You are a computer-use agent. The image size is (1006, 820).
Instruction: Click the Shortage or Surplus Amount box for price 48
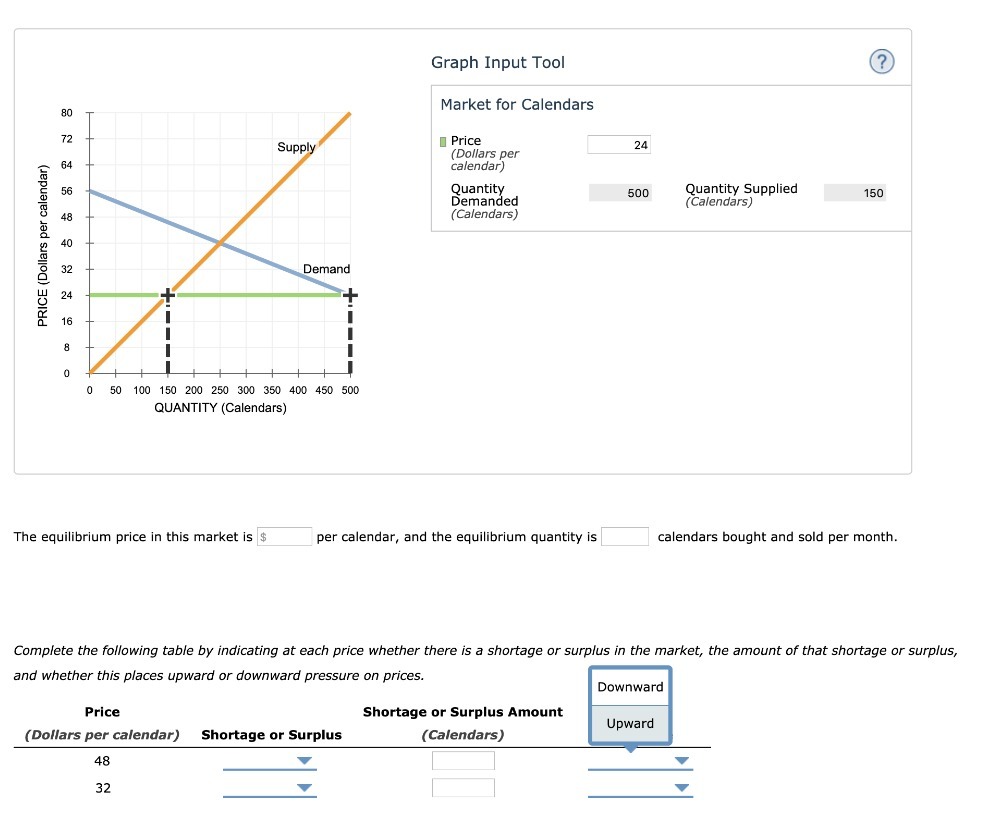[463, 761]
